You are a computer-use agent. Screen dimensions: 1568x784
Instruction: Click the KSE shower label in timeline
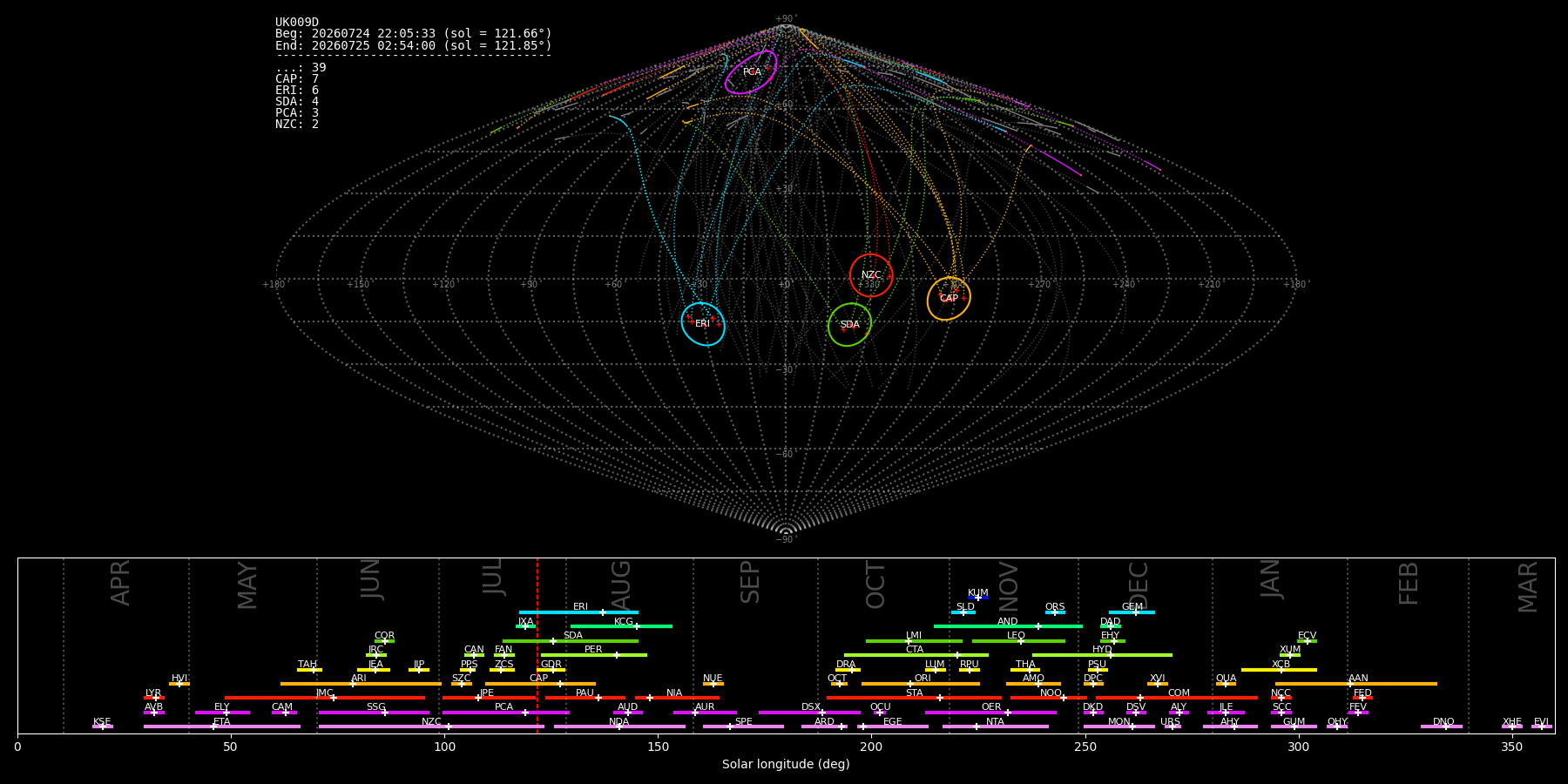(102, 722)
